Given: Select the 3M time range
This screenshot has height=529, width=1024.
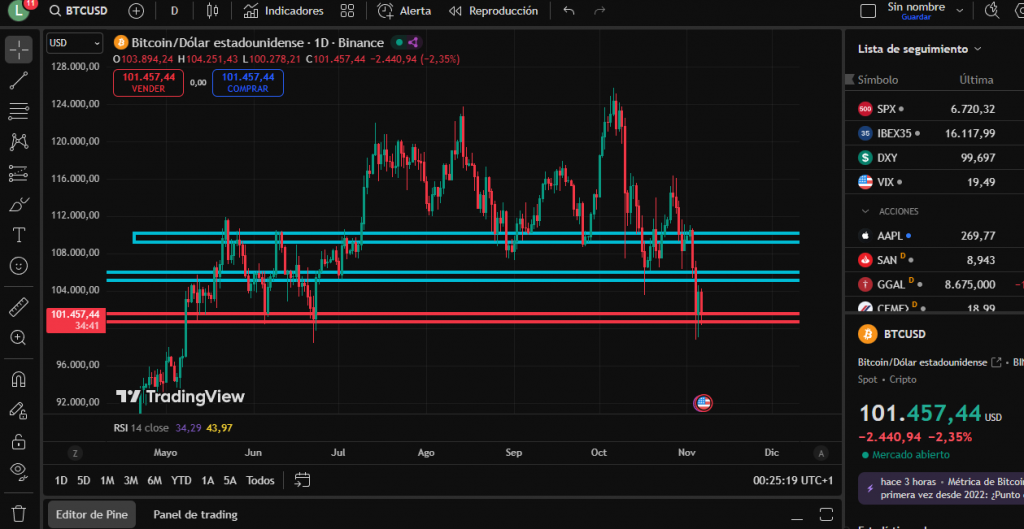Looking at the screenshot, I should (x=131, y=480).
